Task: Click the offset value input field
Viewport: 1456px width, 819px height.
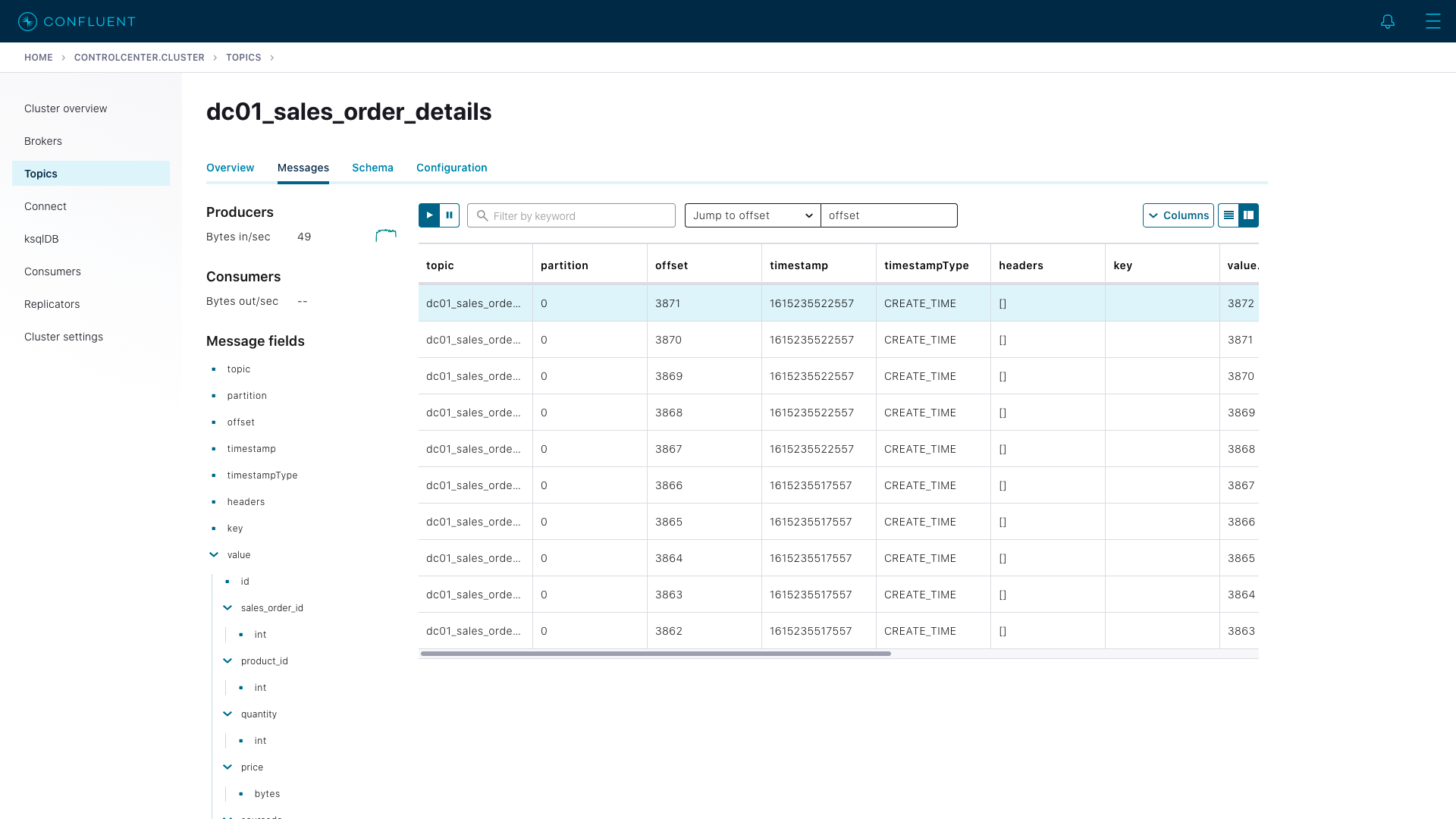Action: click(889, 215)
